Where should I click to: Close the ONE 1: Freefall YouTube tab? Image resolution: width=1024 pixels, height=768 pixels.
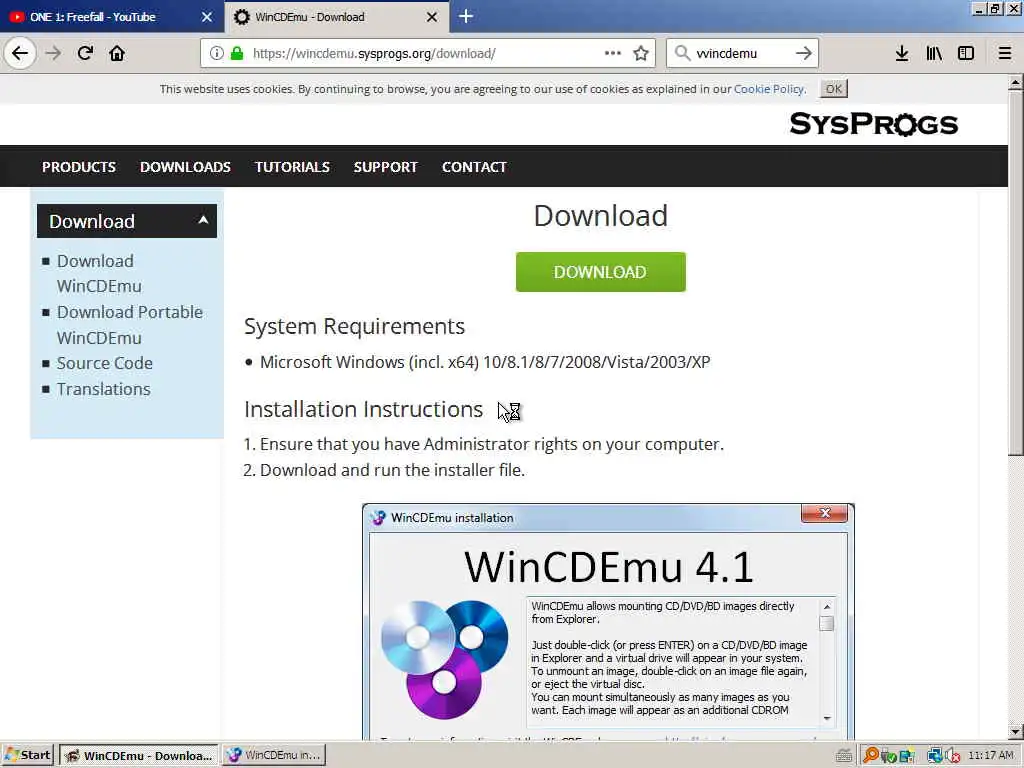point(206,17)
